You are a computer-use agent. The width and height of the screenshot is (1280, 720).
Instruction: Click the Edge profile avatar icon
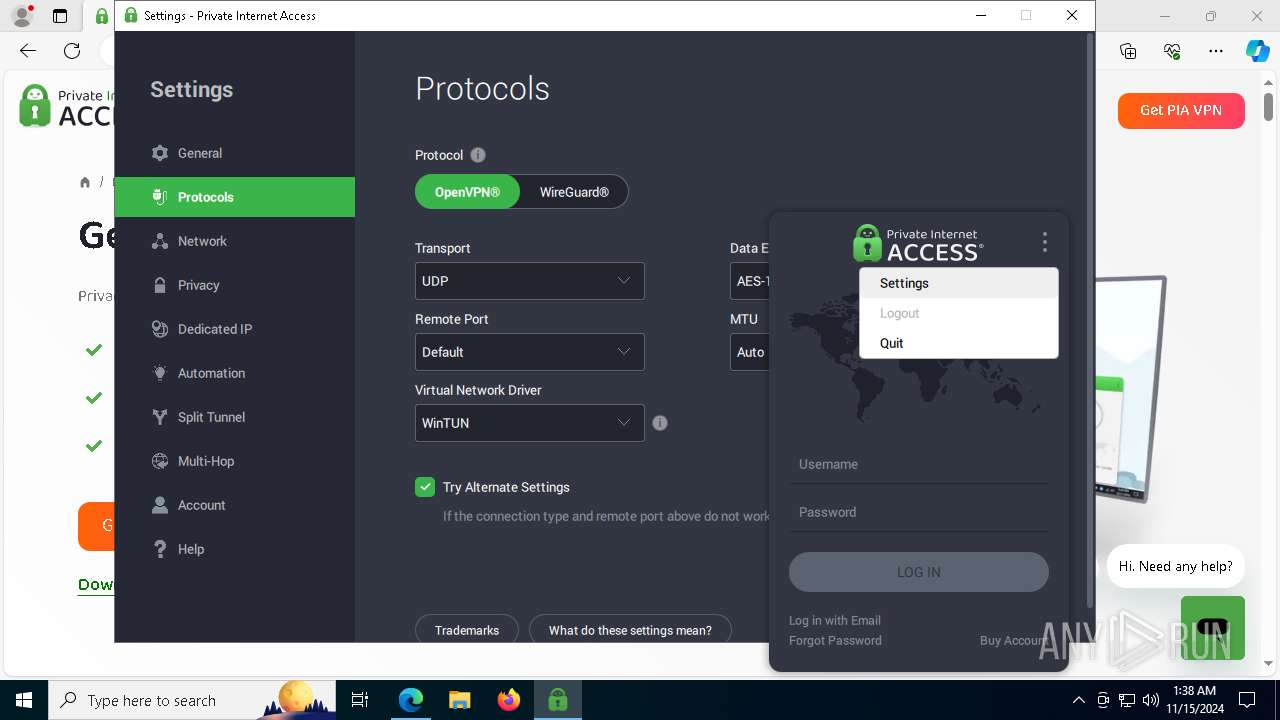[x=21, y=16]
